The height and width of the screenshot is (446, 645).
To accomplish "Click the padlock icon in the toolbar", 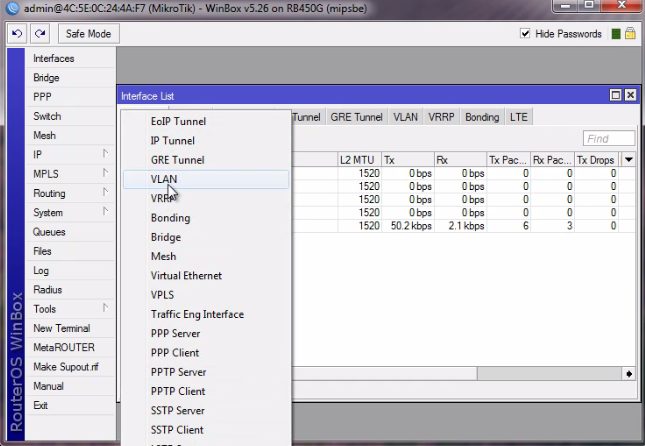I will click(630, 33).
